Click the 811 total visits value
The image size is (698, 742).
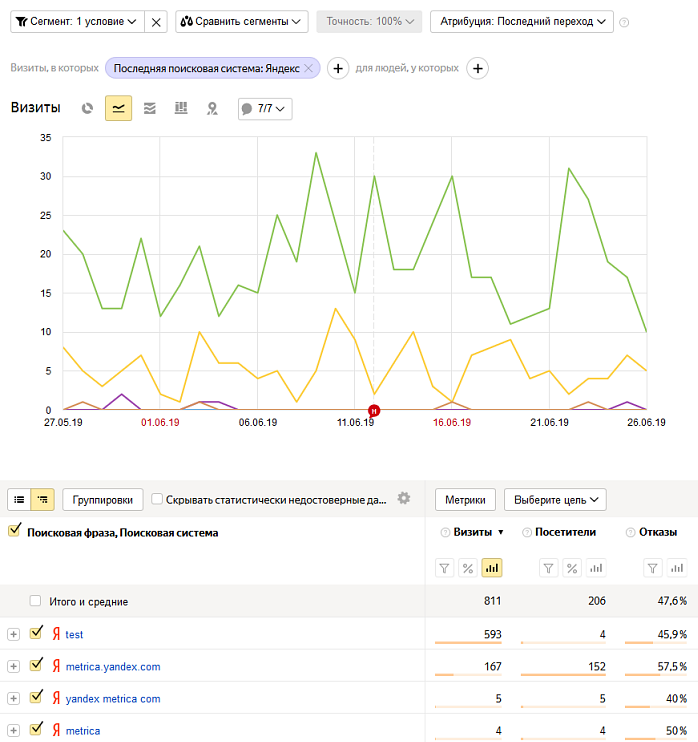pos(493,601)
